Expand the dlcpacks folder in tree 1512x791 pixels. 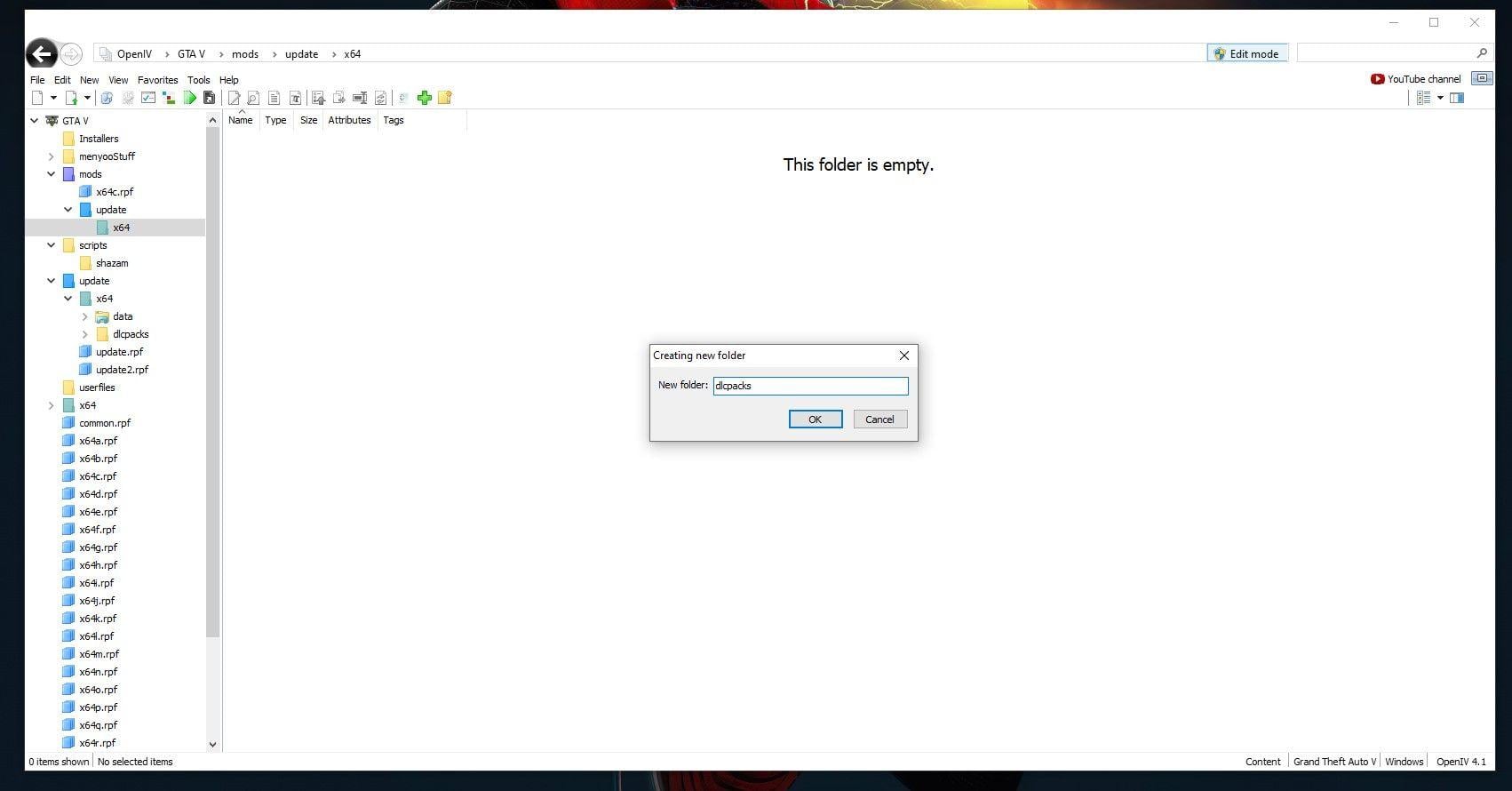[x=85, y=334]
